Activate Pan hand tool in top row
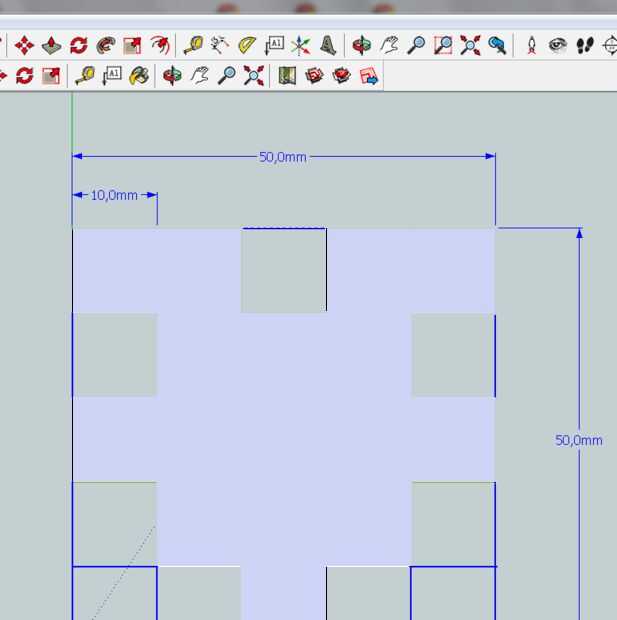This screenshot has width=617, height=620. [389, 45]
